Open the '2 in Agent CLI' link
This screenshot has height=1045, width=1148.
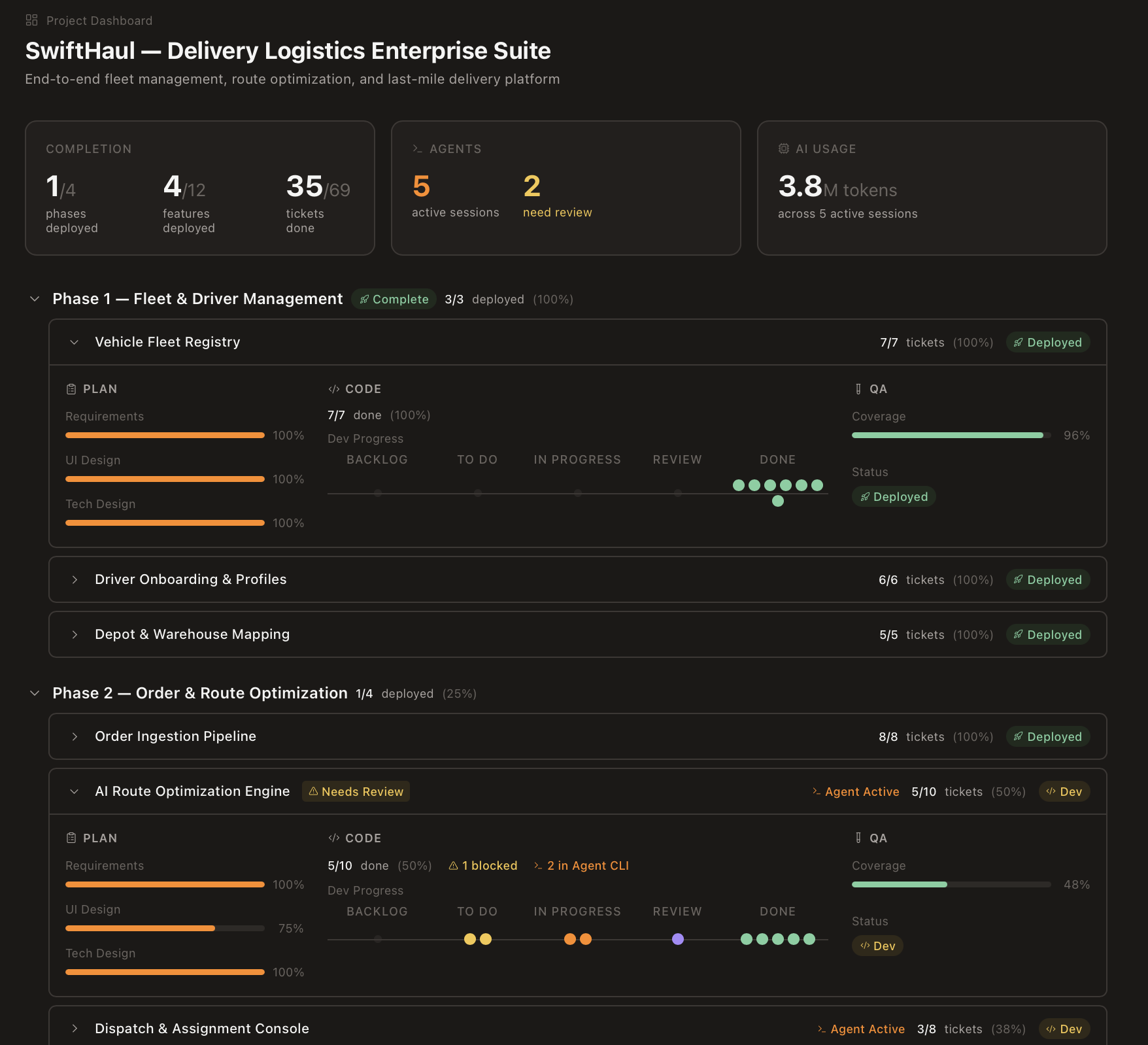582,865
